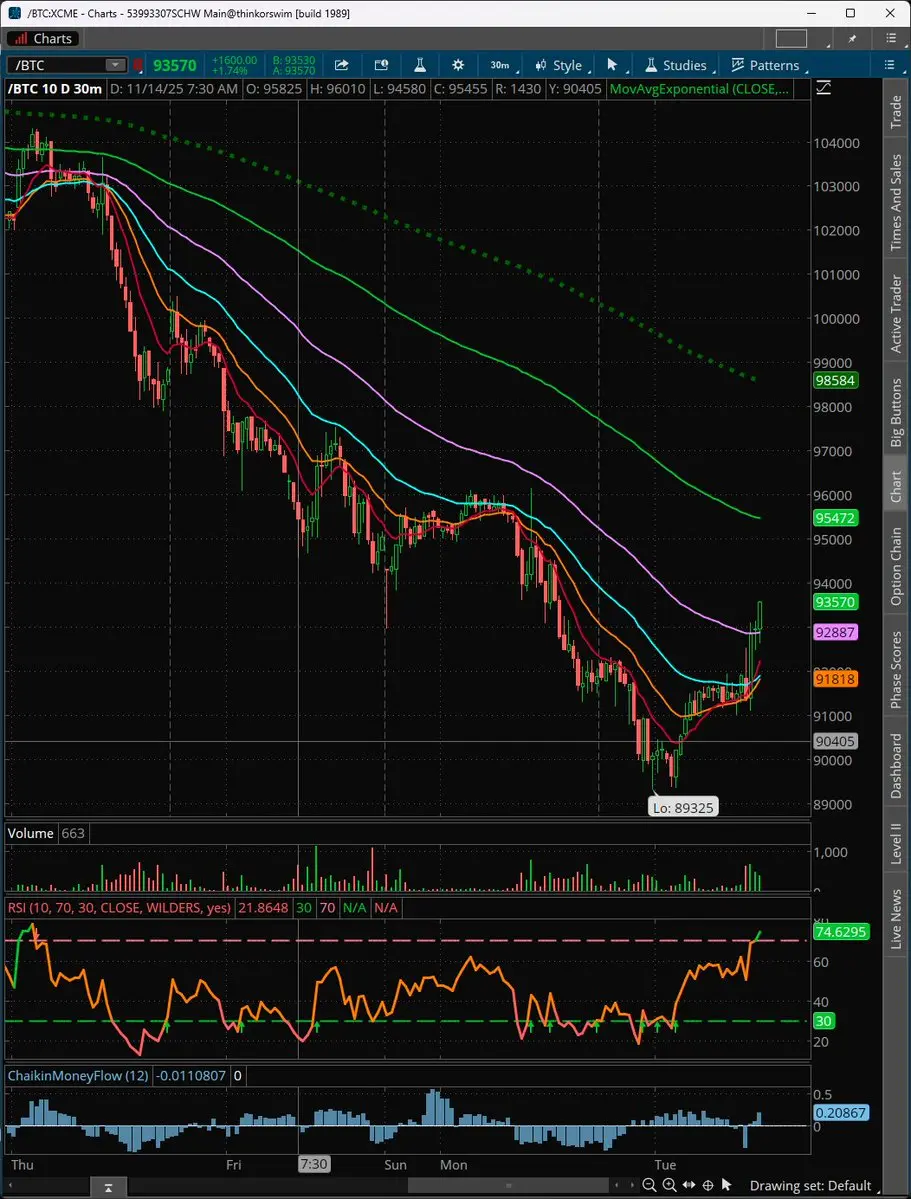The height and width of the screenshot is (1199, 911).
Task: Click the 90405 gray price bubble
Action: click(835, 741)
